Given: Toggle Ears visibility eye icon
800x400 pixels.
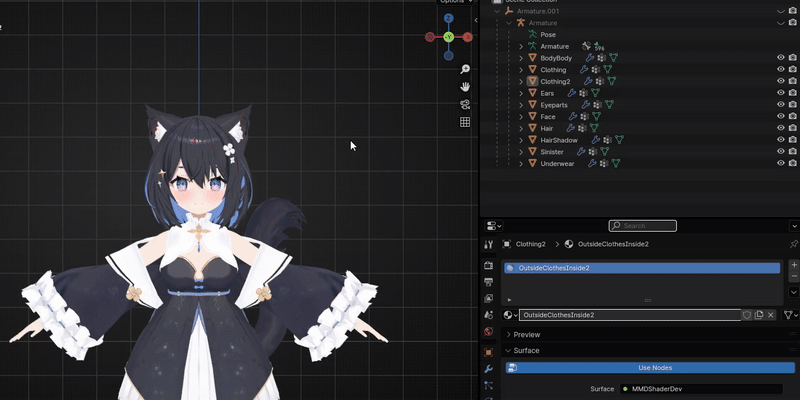Looking at the screenshot, I should (781, 93).
